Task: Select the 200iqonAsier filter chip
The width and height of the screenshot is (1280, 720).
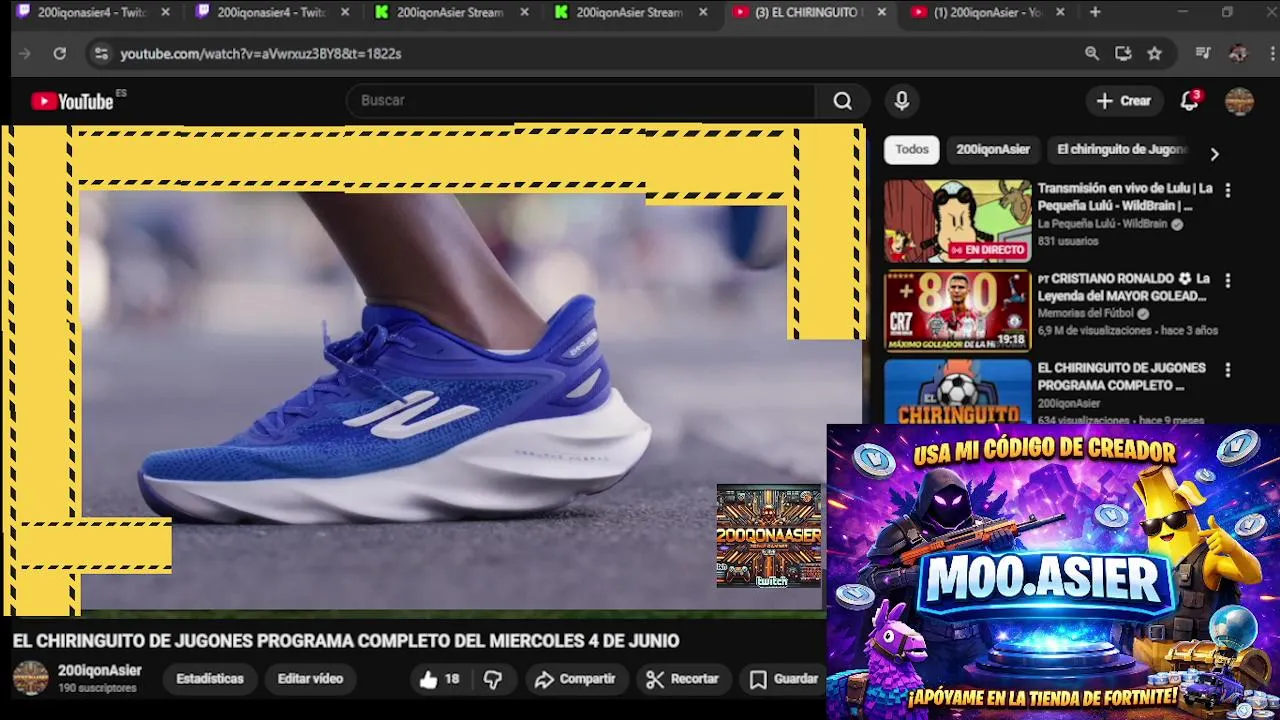Action: 993,150
